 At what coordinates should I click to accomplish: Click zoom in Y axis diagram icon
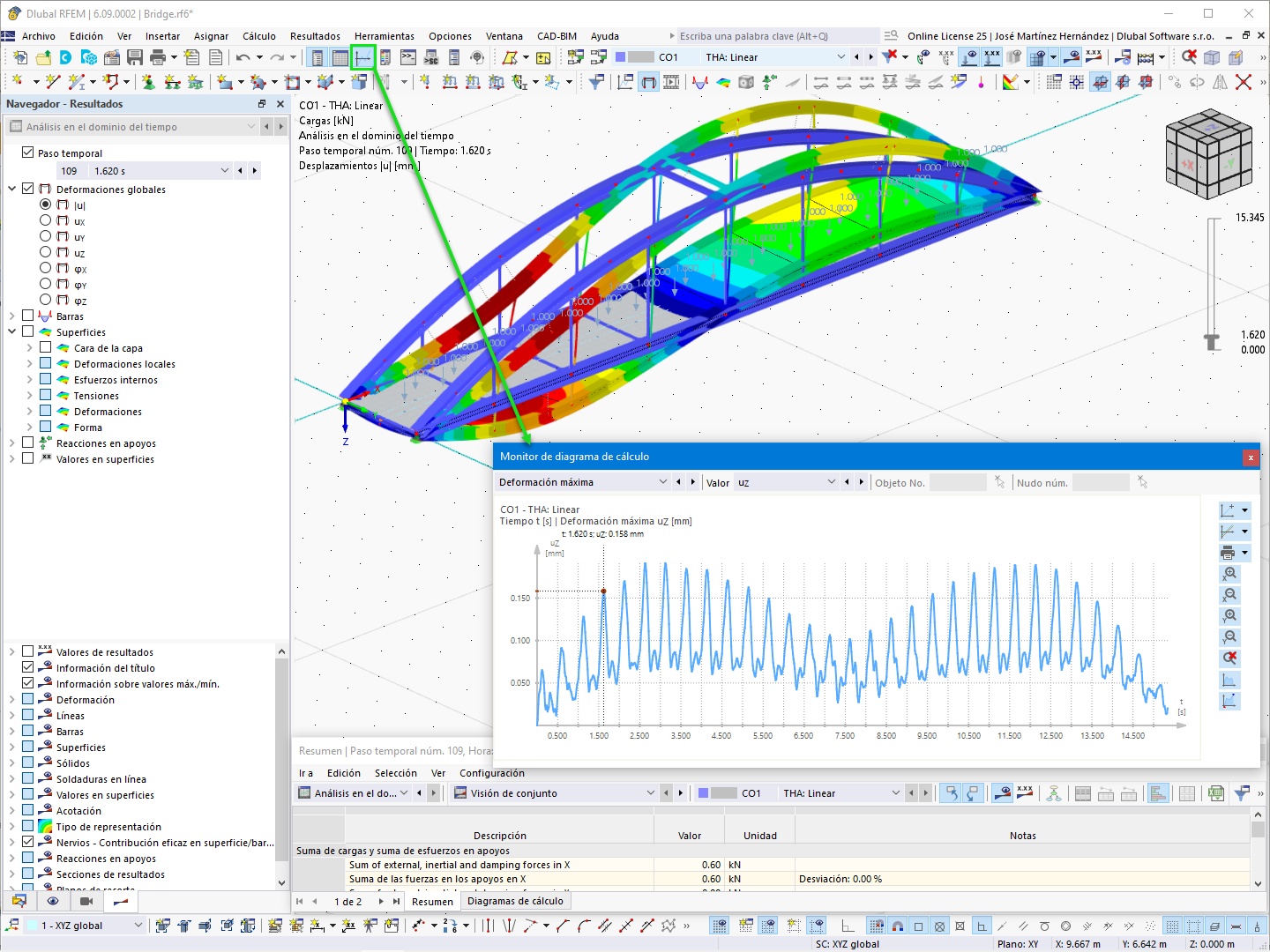click(x=1230, y=616)
